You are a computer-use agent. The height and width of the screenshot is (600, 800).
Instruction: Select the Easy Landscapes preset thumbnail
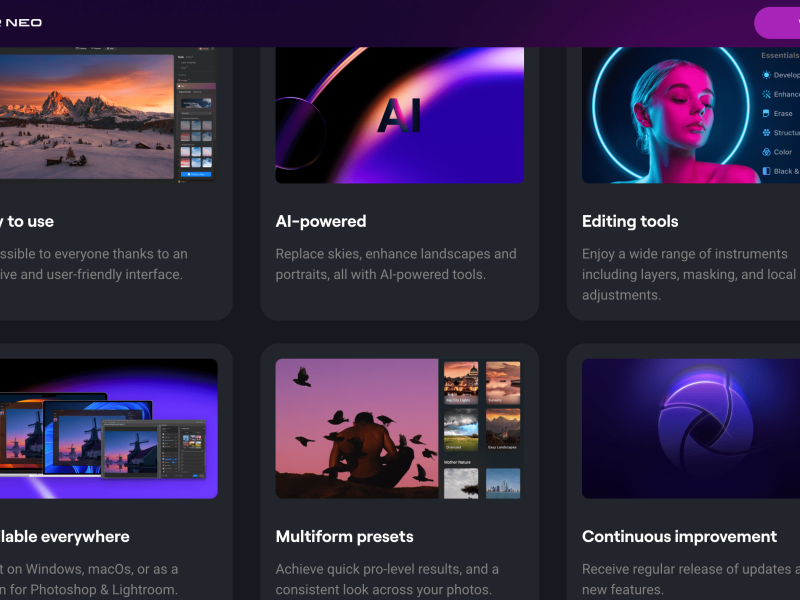coord(503,428)
